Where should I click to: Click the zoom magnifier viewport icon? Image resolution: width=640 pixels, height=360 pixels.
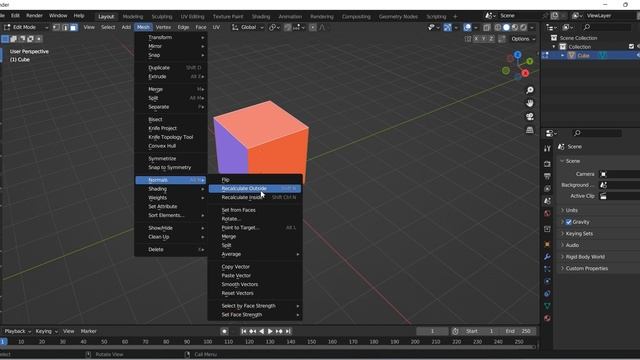(x=530, y=90)
